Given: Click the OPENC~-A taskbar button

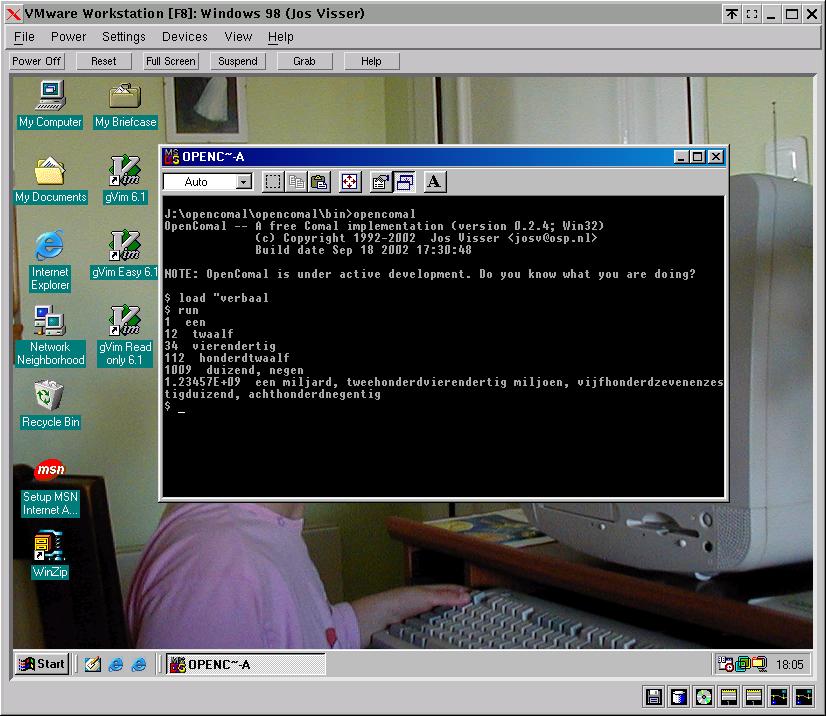Looking at the screenshot, I should [x=245, y=665].
